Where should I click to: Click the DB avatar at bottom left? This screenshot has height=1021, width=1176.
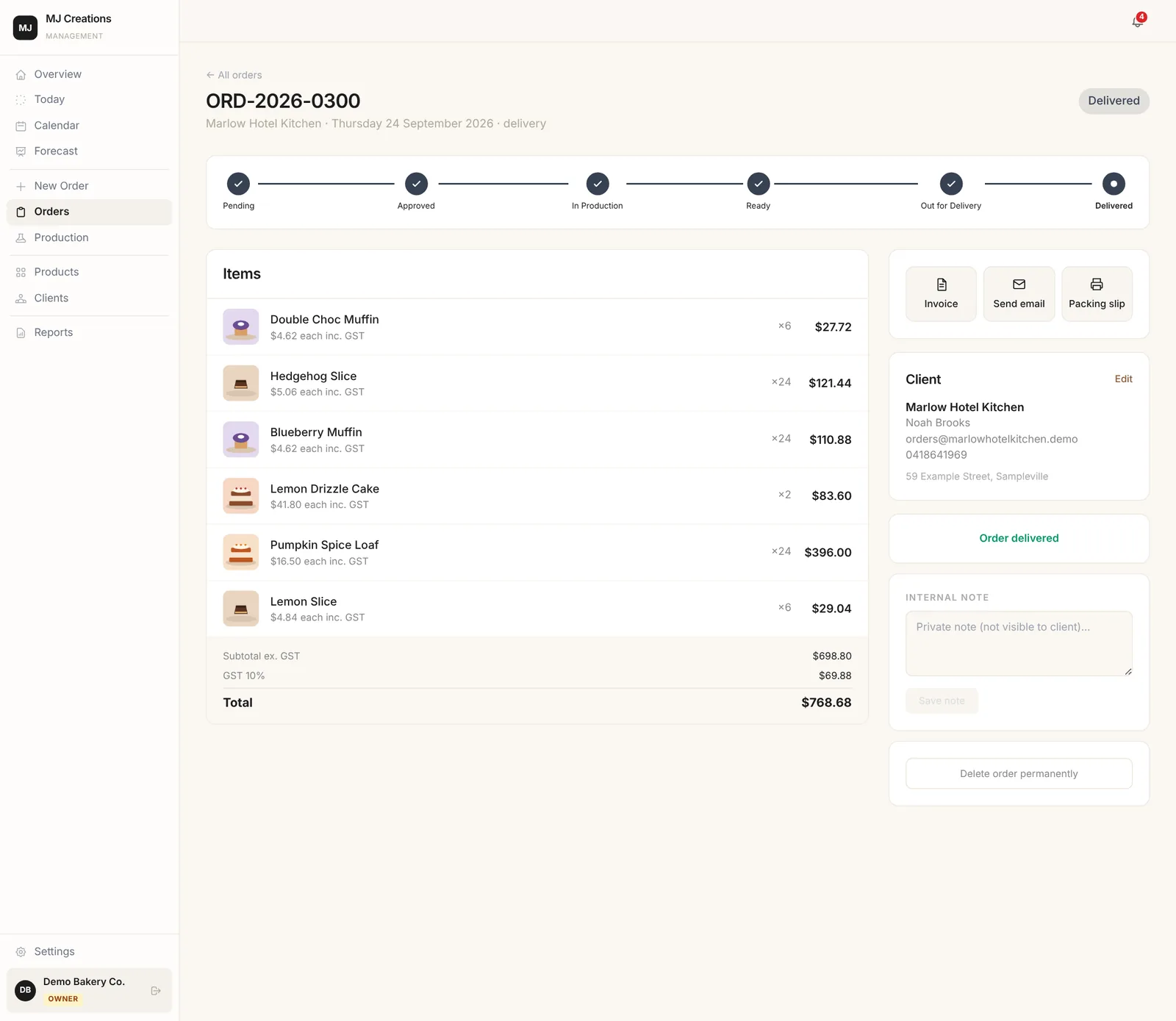pos(25,990)
